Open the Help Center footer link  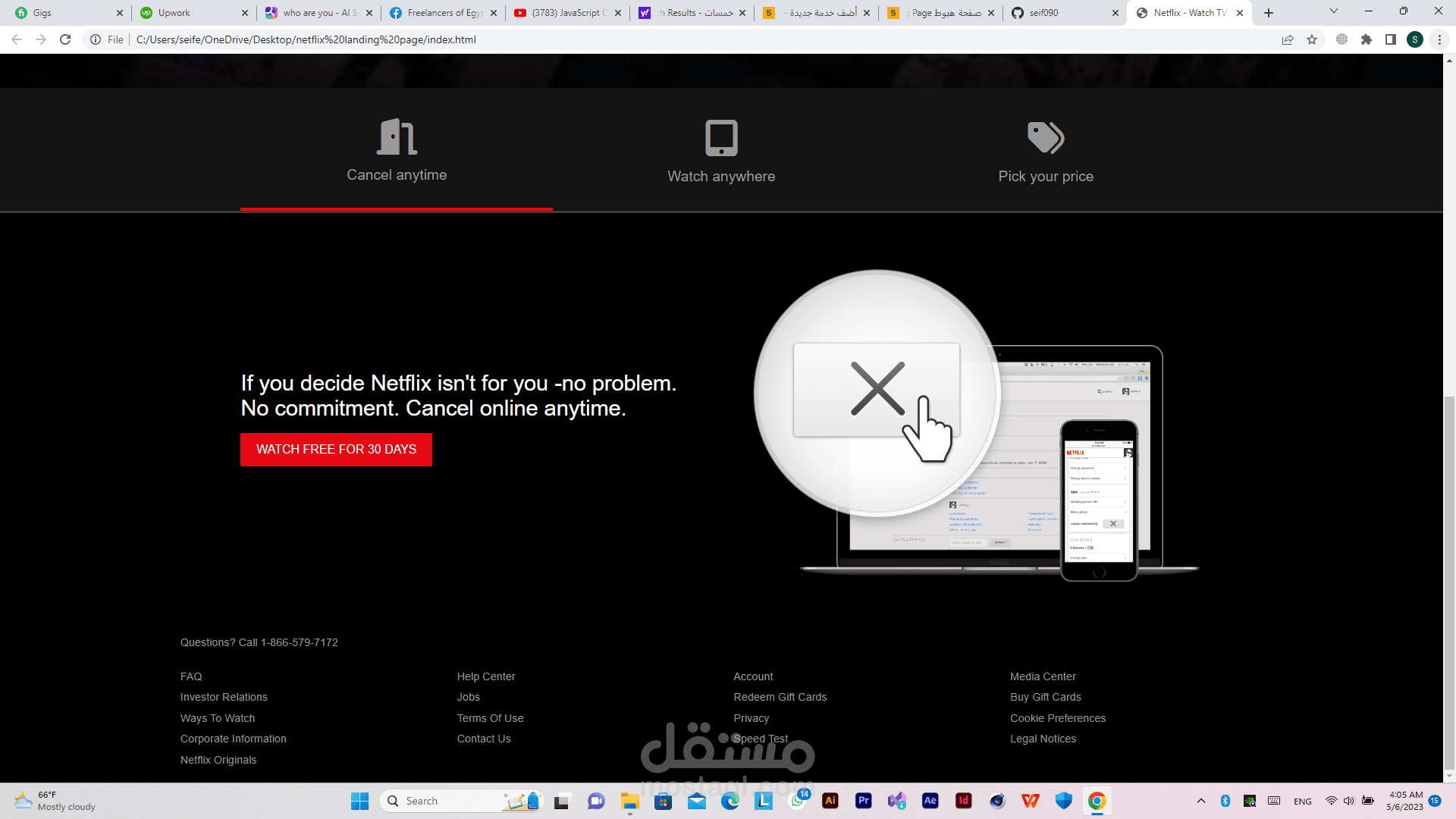[x=486, y=676]
